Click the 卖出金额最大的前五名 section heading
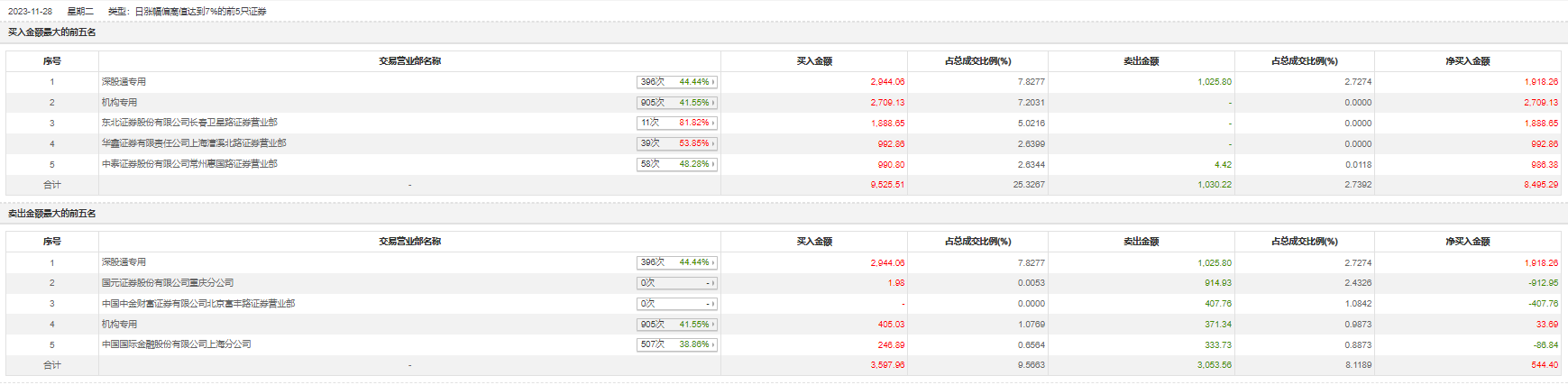Viewport: 1568px width, 385px height. tap(52, 214)
